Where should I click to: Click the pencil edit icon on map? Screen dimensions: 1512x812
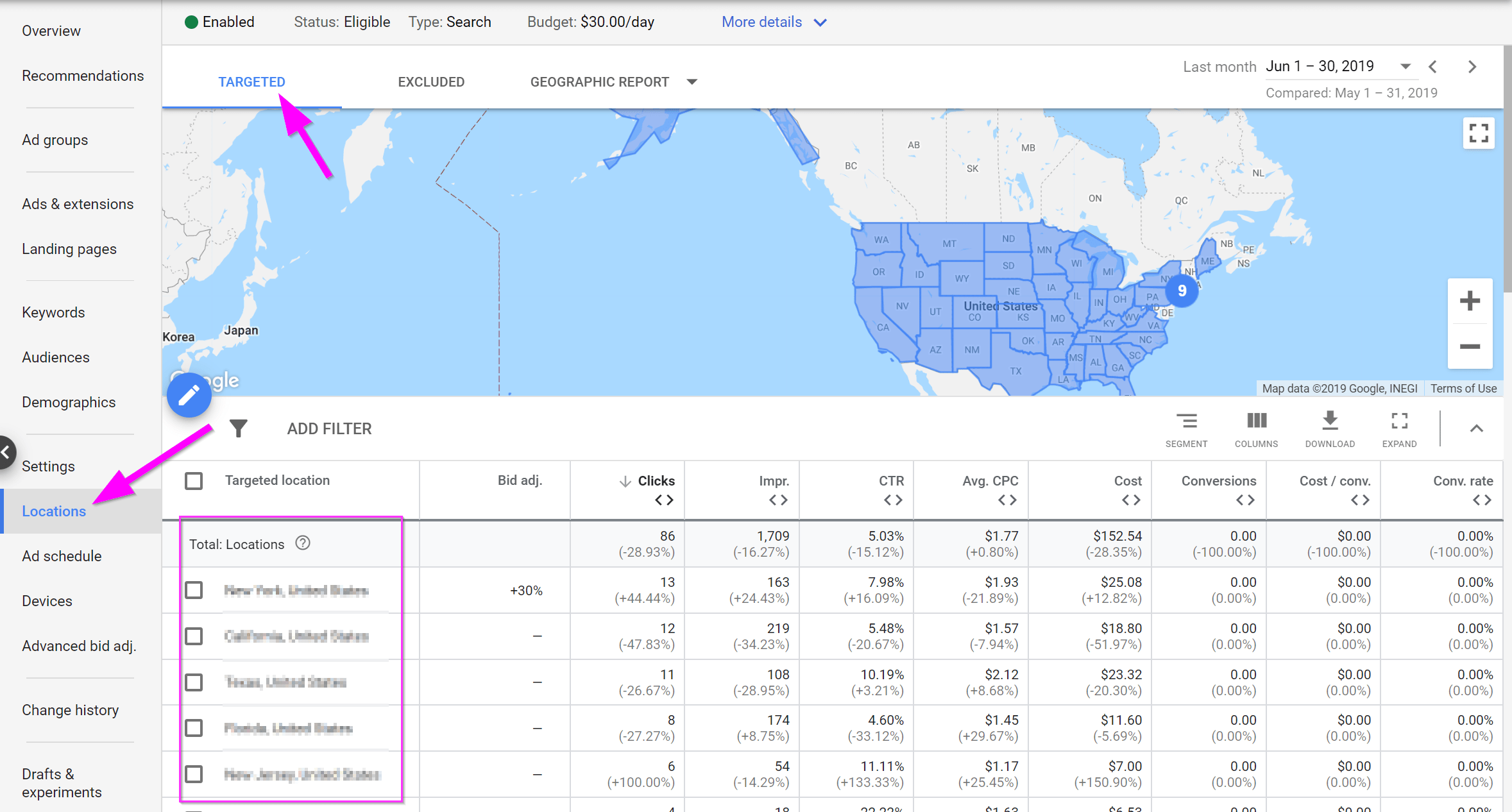point(188,394)
